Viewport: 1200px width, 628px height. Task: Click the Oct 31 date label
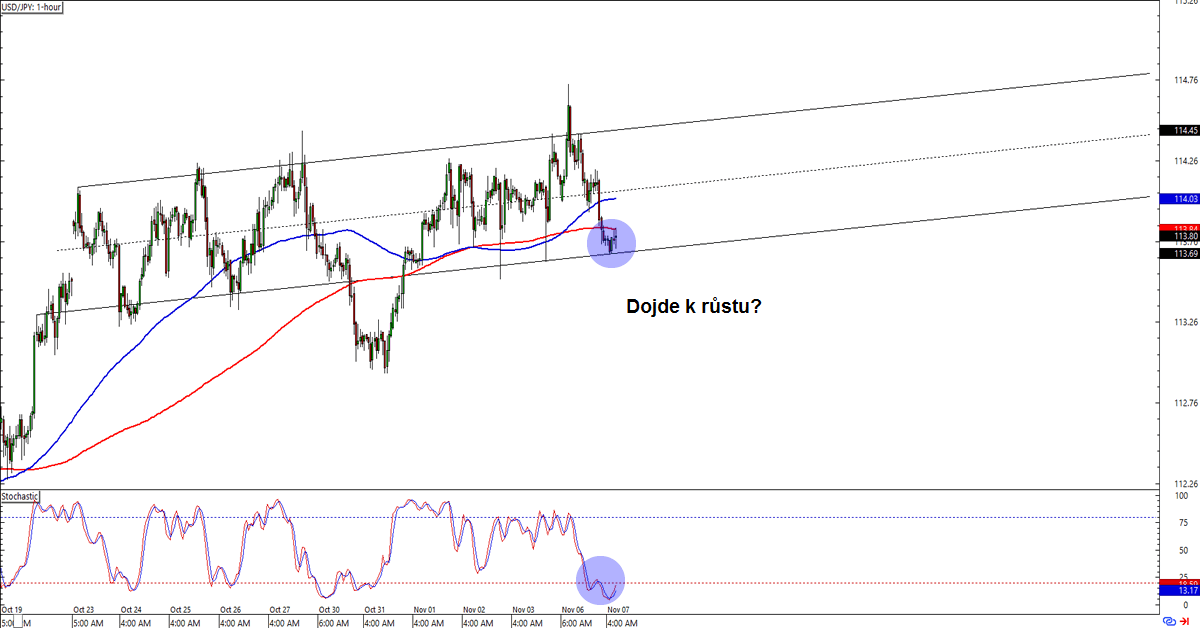pos(375,609)
